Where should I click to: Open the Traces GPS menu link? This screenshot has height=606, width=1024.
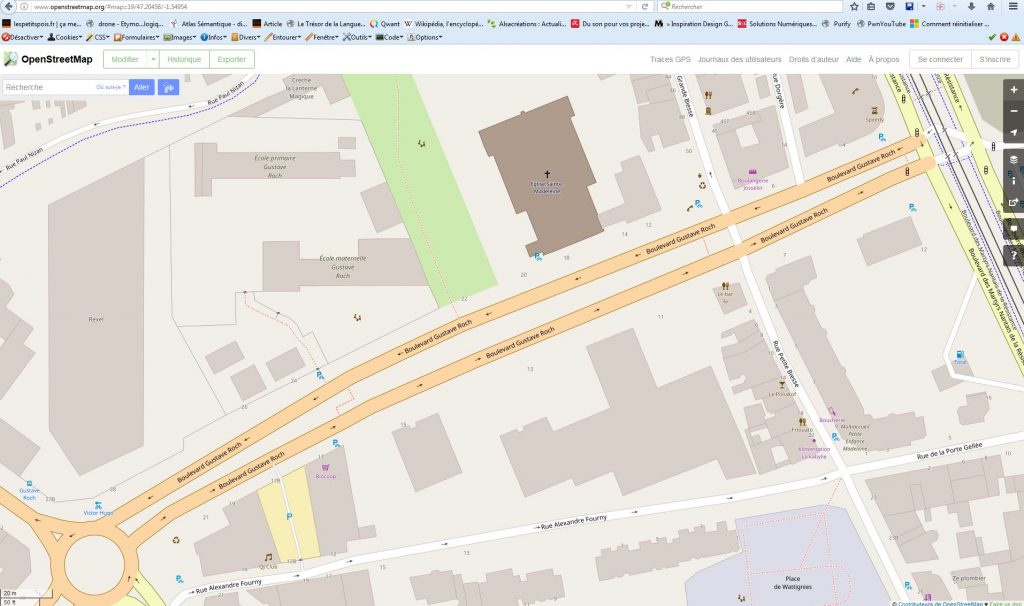[670, 59]
